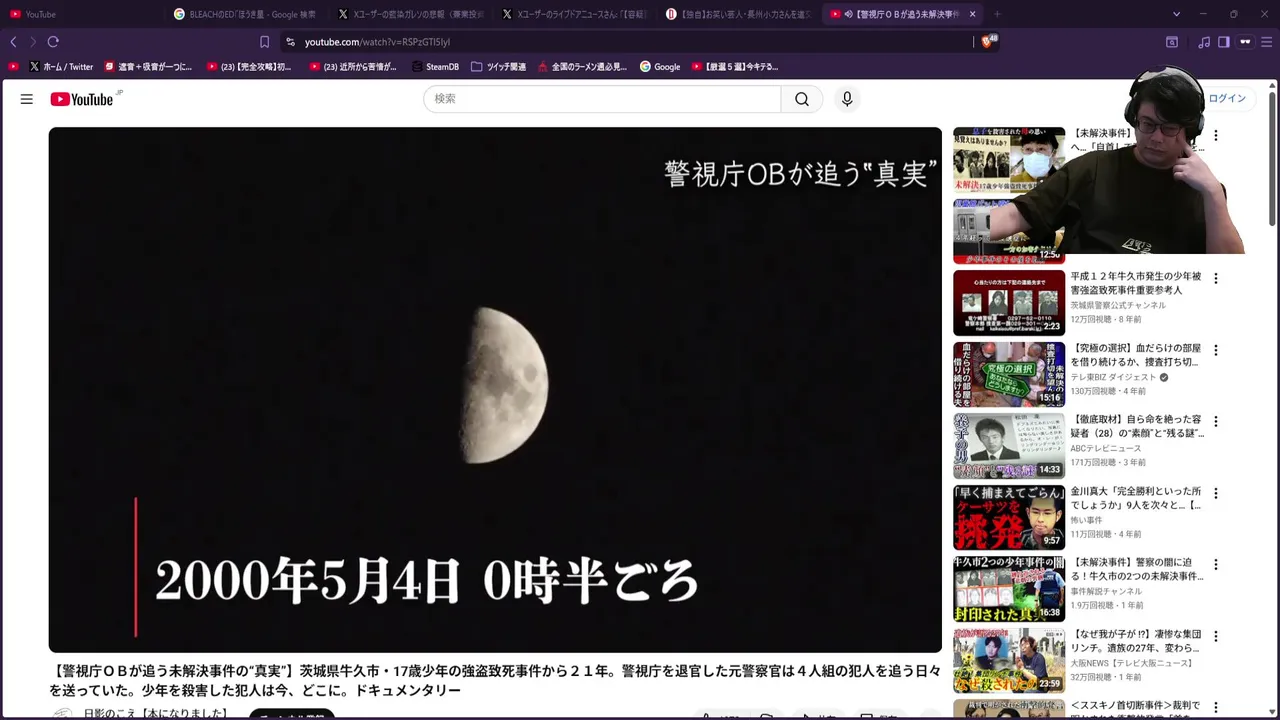Go back with the browser back arrow
Screen dimensions: 1280x720
tap(13, 42)
